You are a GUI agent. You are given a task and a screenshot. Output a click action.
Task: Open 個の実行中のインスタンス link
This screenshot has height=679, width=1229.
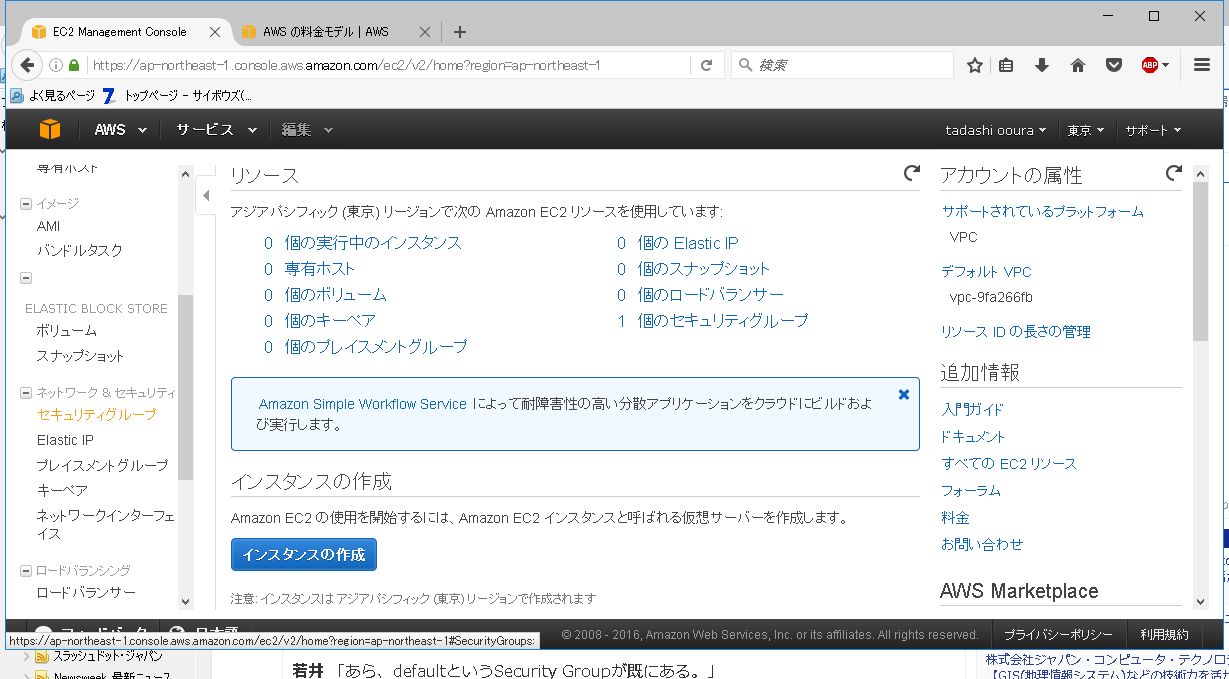(373, 243)
